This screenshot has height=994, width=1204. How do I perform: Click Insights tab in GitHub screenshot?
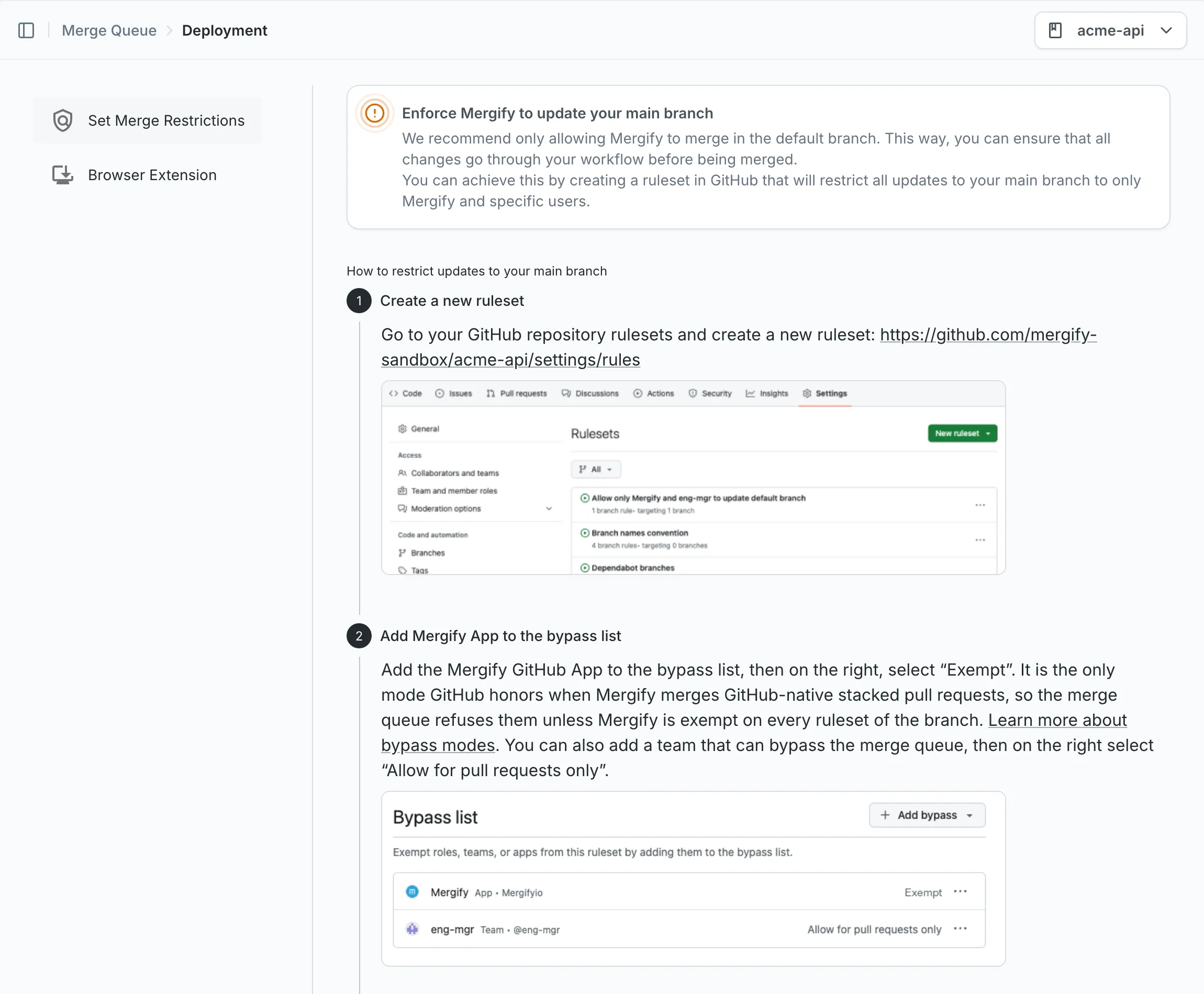click(766, 393)
